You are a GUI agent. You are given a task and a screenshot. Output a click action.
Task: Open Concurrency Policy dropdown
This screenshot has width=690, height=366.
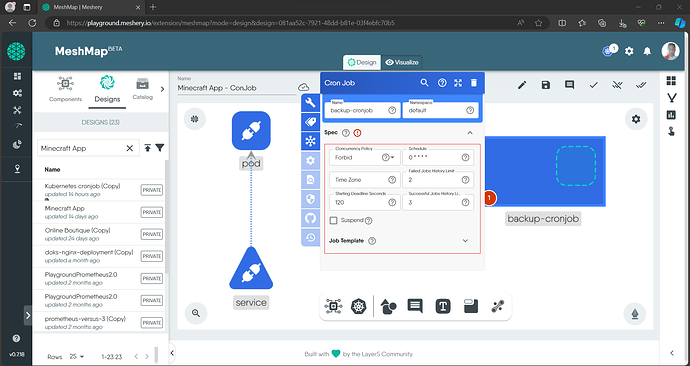tap(365, 157)
